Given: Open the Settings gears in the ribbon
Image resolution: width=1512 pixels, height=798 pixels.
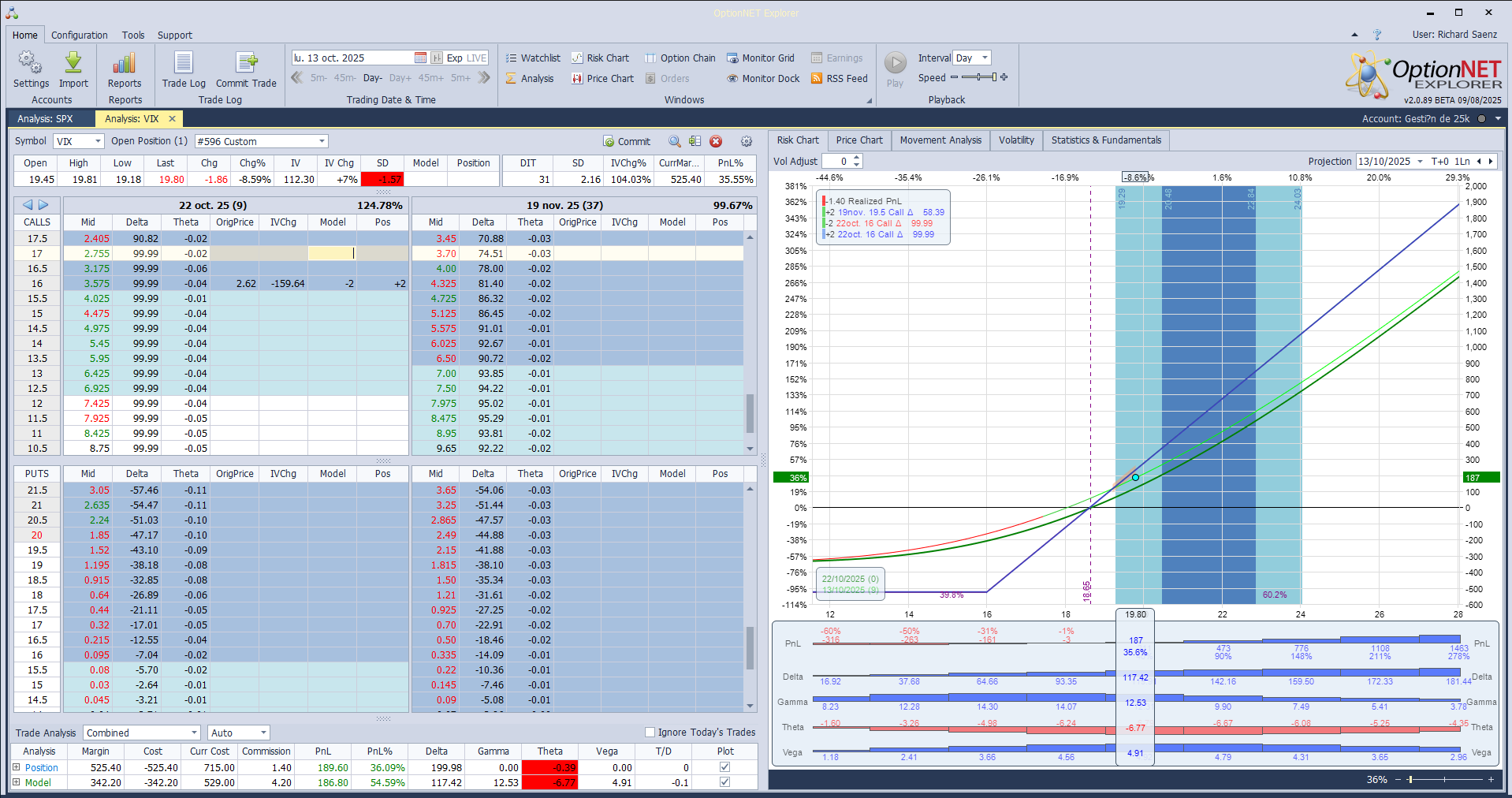Looking at the screenshot, I should 31,63.
